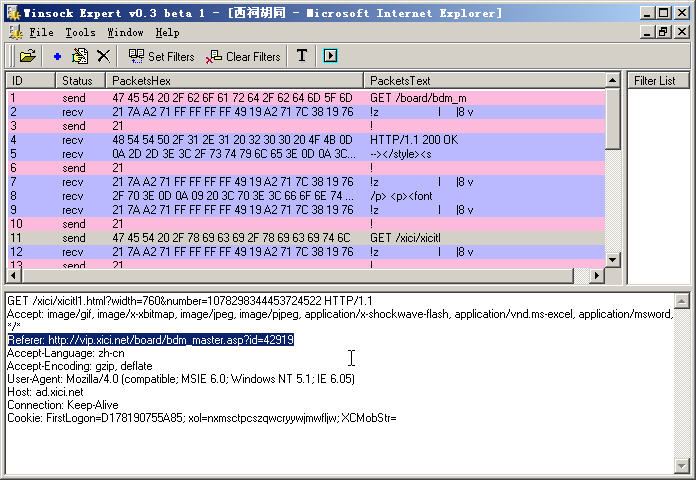Click packet list scroll down arrow
This screenshot has height=480, width=696.
coord(613,259)
